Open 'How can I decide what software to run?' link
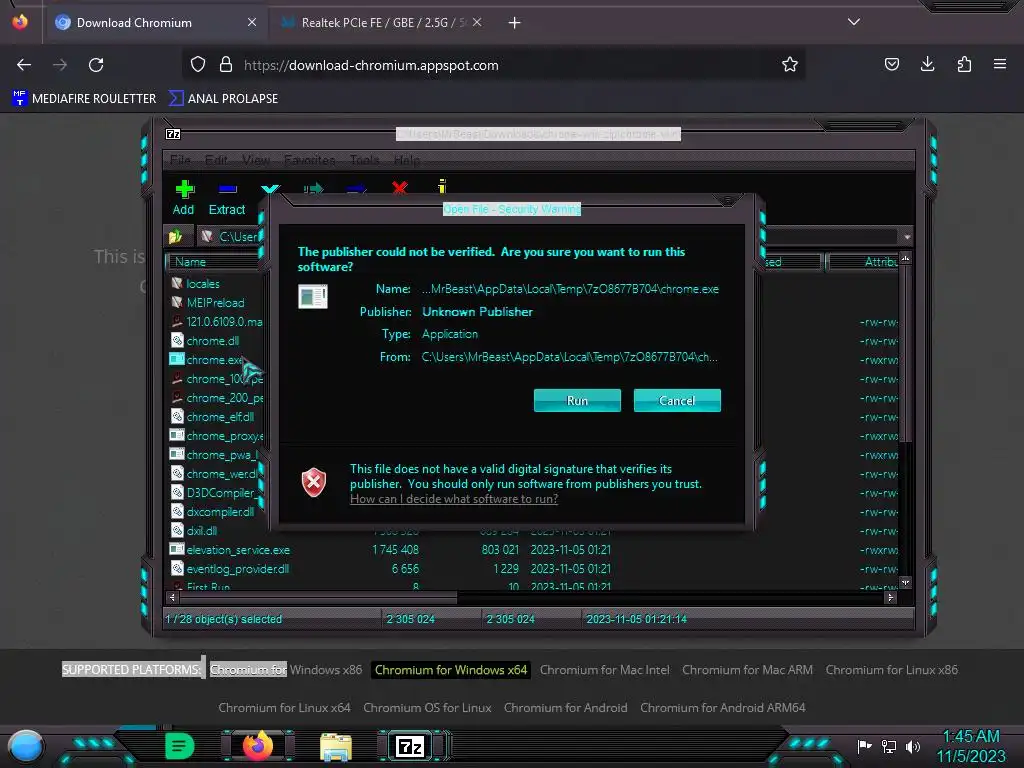The height and width of the screenshot is (768, 1024). click(x=454, y=499)
